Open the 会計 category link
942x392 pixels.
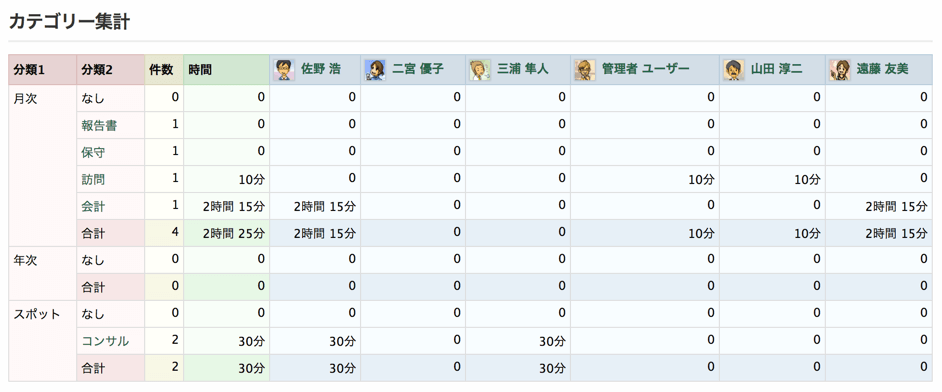[x=93, y=207]
